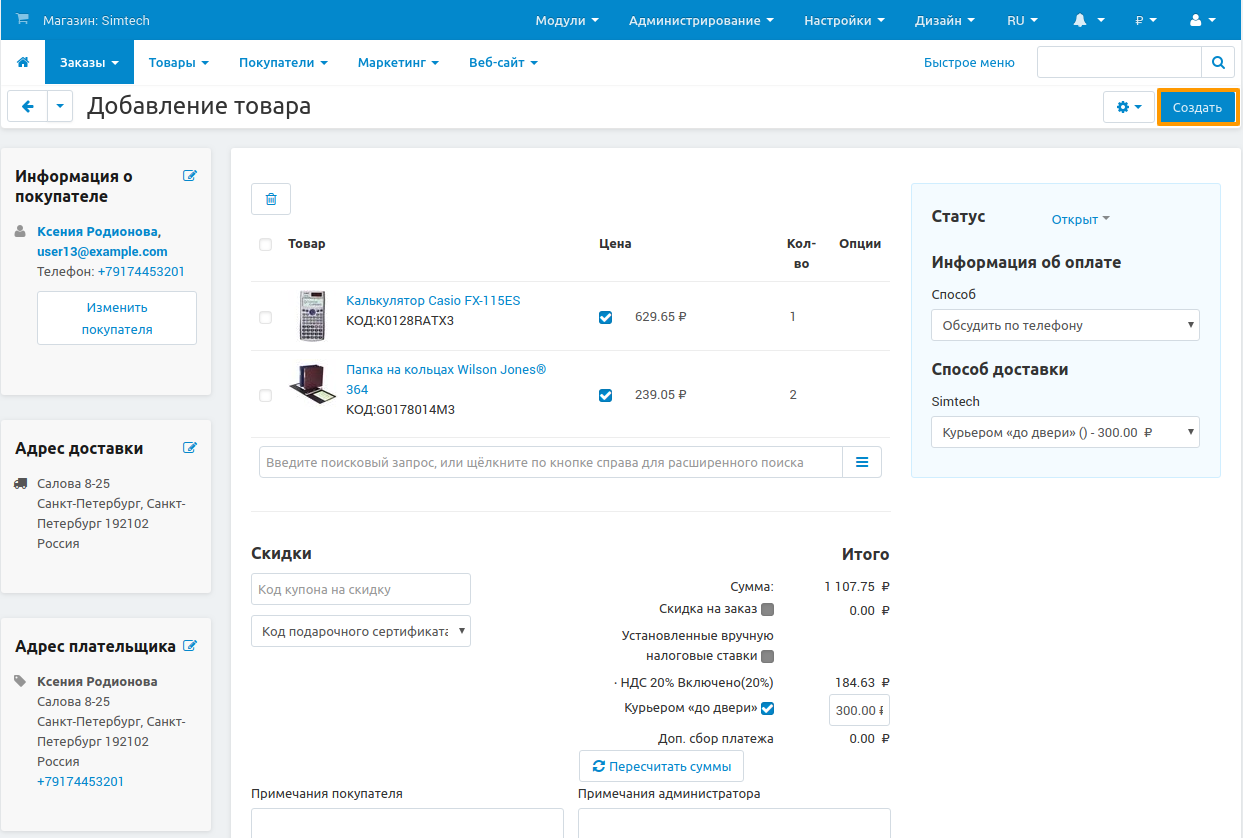
Task: Click the search magnifier button
Action: pos(1217,62)
